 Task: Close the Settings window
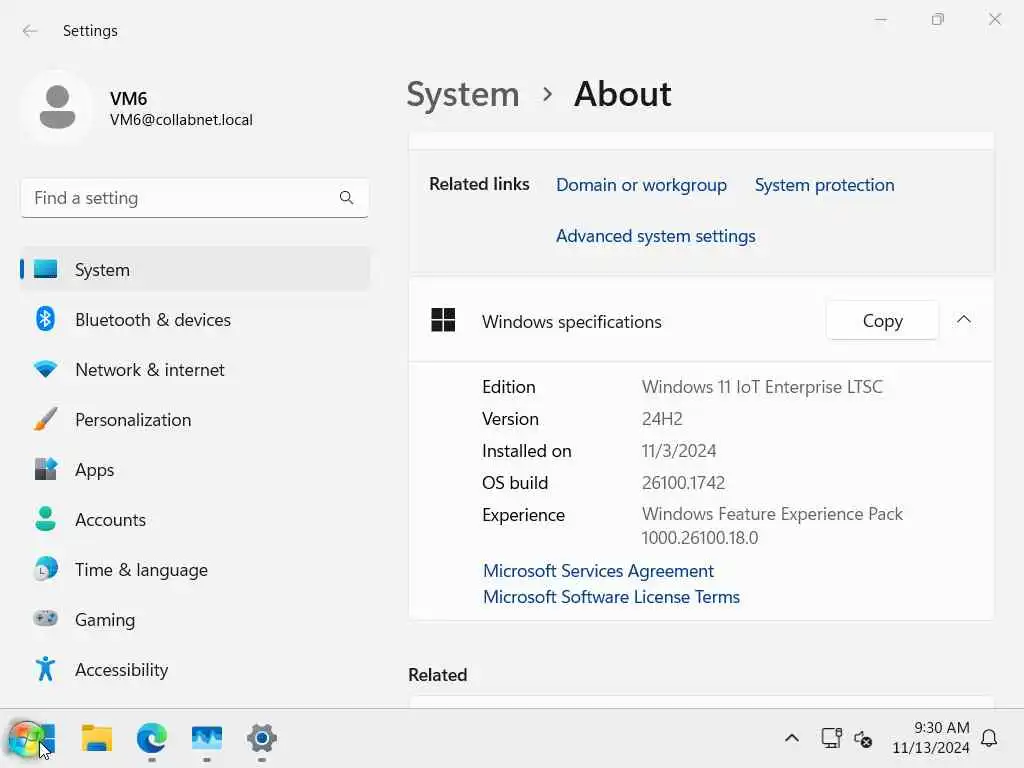995,20
